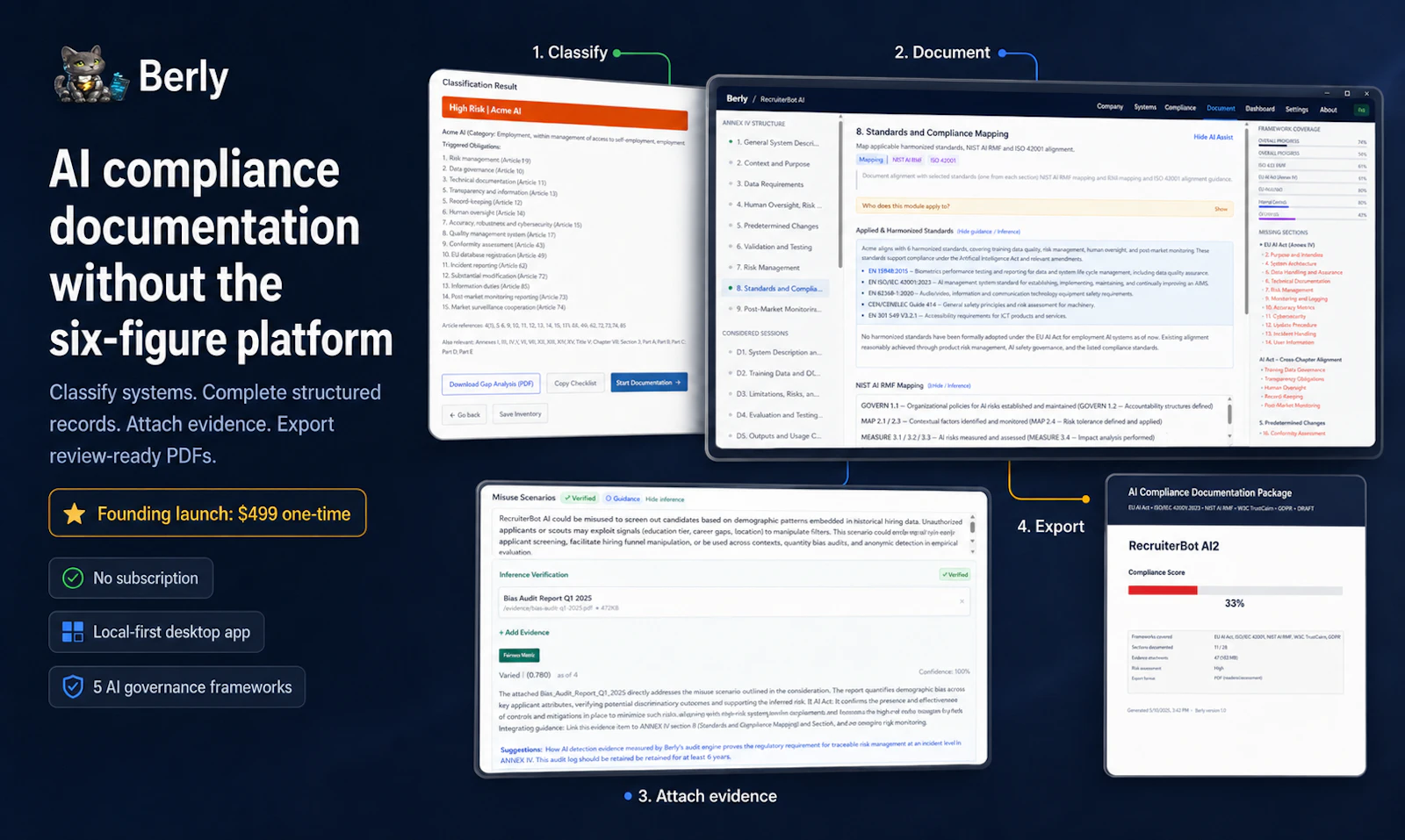Select the Document tab in the navbar

pos(1221,109)
